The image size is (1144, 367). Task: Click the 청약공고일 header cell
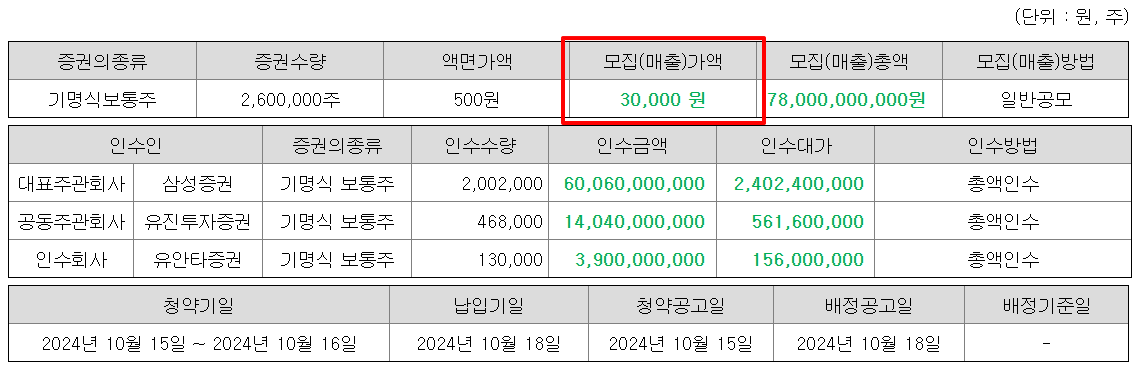[x=680, y=306]
